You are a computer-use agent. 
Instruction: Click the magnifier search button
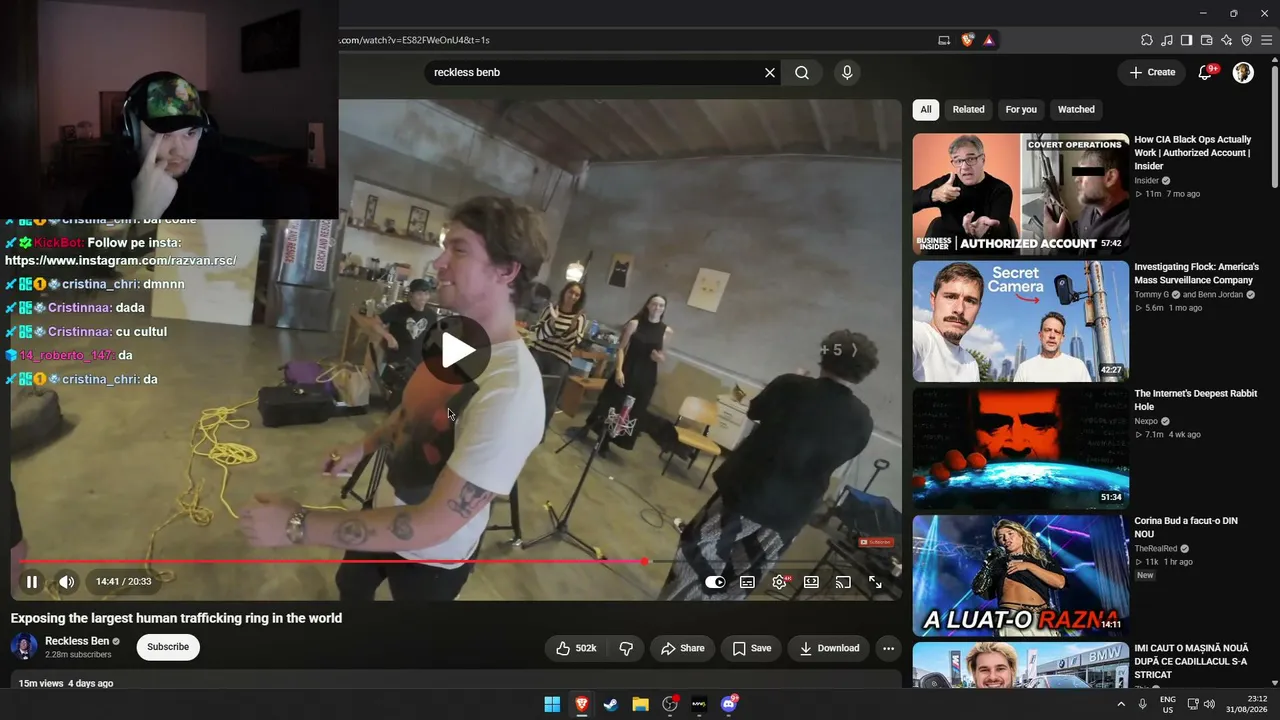coord(802,72)
